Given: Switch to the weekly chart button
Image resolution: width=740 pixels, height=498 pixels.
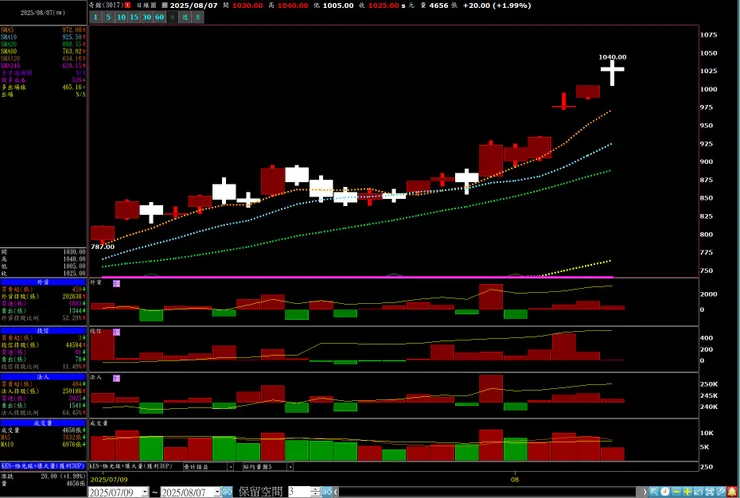Looking at the screenshot, I should tap(185, 17).
